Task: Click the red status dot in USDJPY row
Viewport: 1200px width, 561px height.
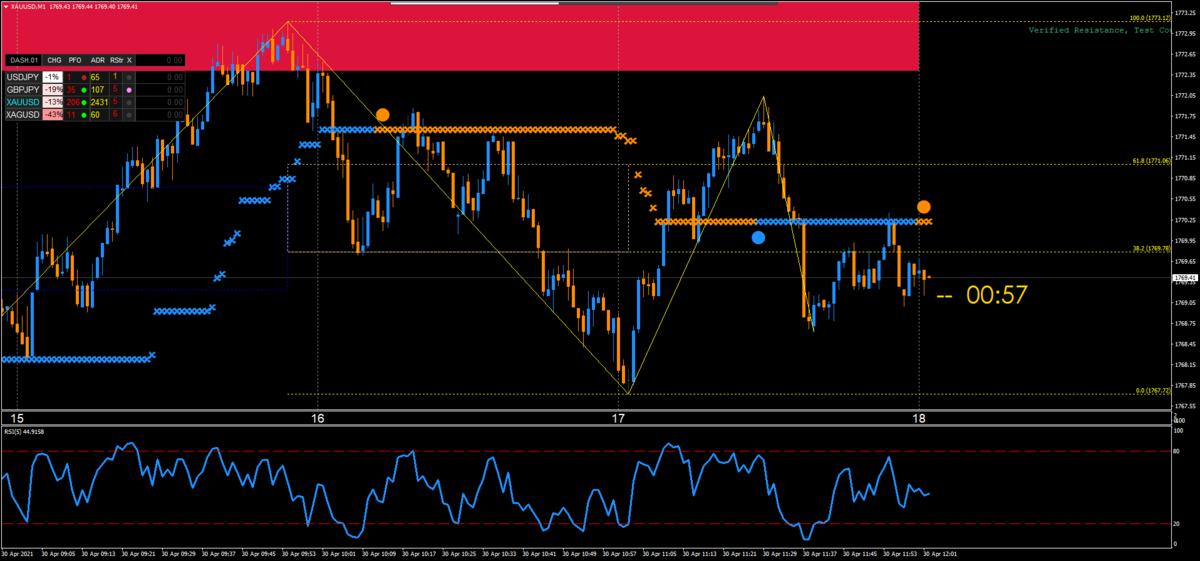Action: tap(84, 78)
